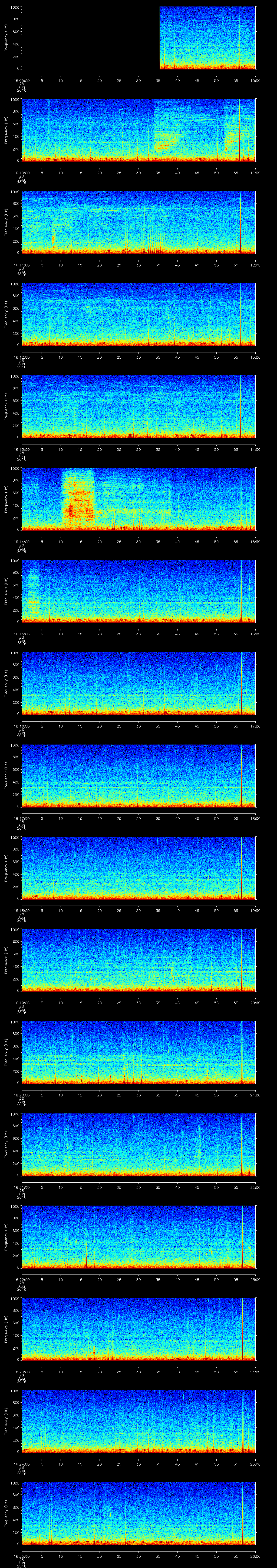
Task: Click the 16:13:00 start time label
Action: 21,449
